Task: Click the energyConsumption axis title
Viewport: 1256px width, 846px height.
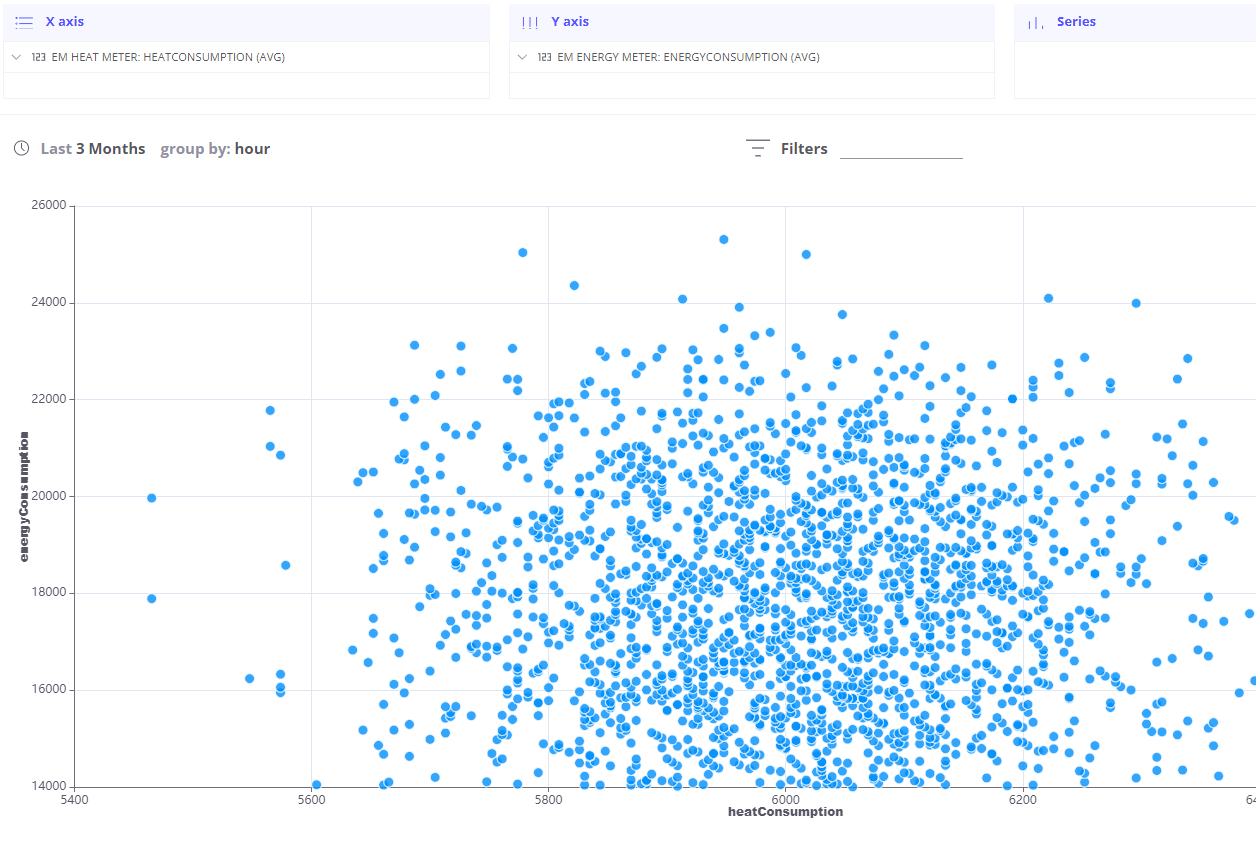Action: click(25, 496)
